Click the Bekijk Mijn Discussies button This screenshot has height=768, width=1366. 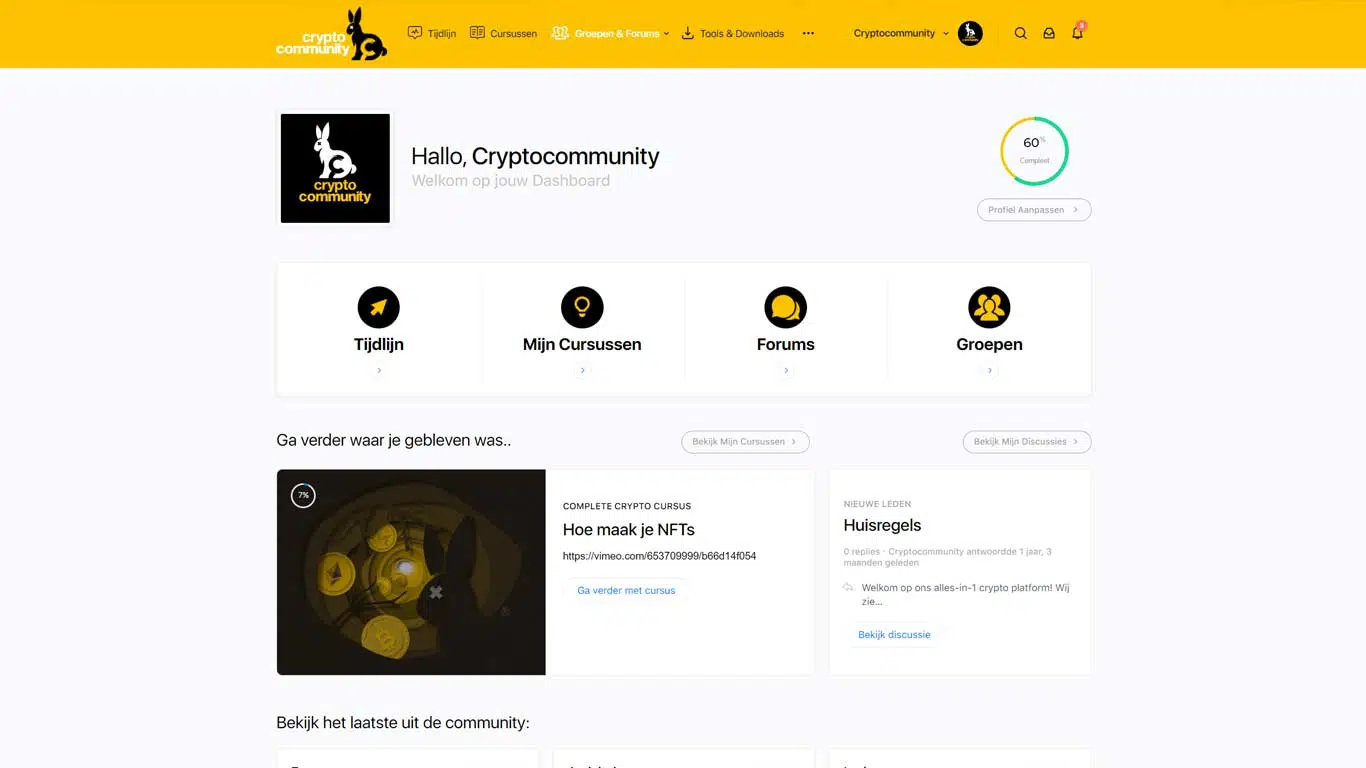point(1026,441)
